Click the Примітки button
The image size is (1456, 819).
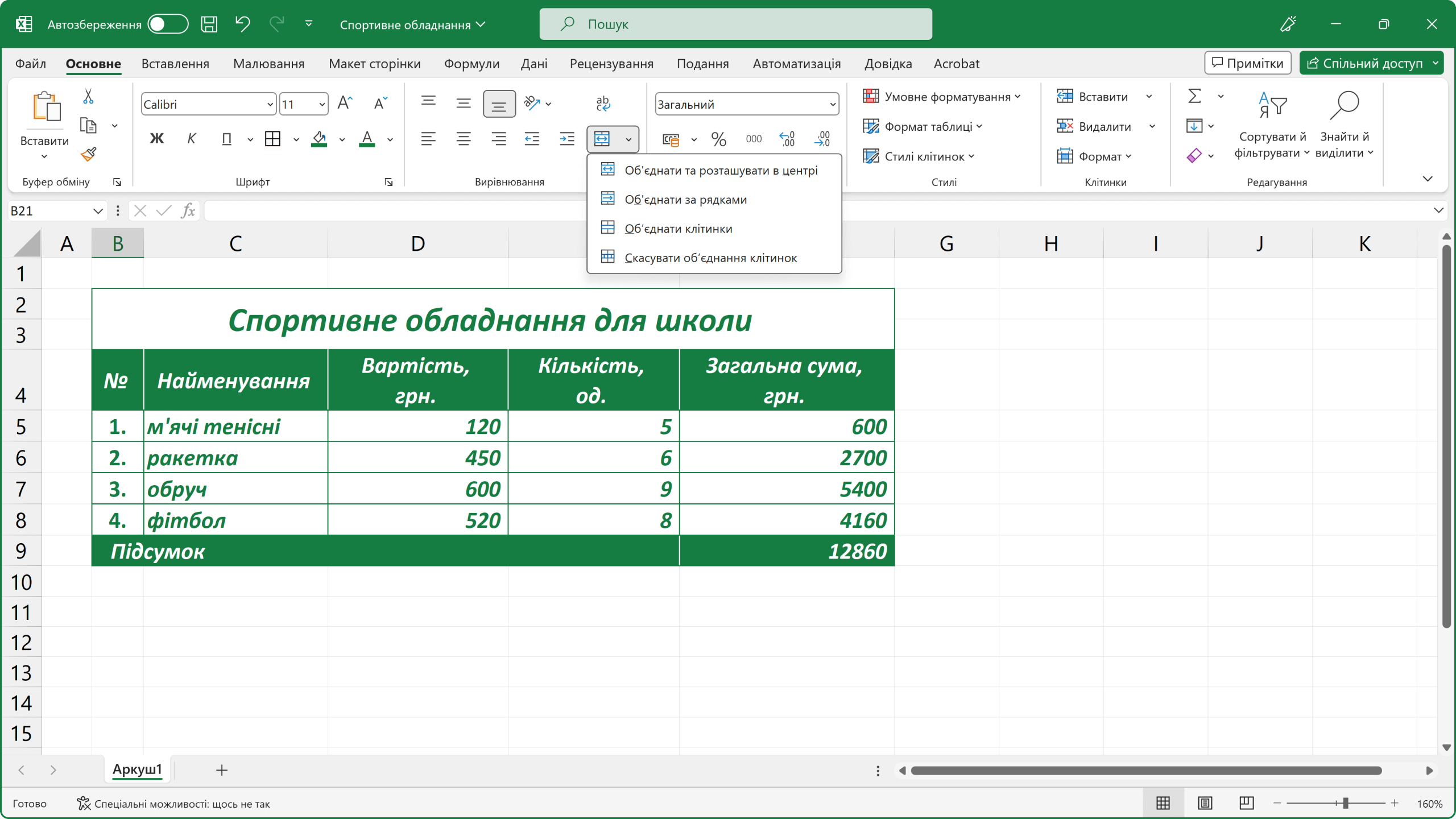[1247, 63]
